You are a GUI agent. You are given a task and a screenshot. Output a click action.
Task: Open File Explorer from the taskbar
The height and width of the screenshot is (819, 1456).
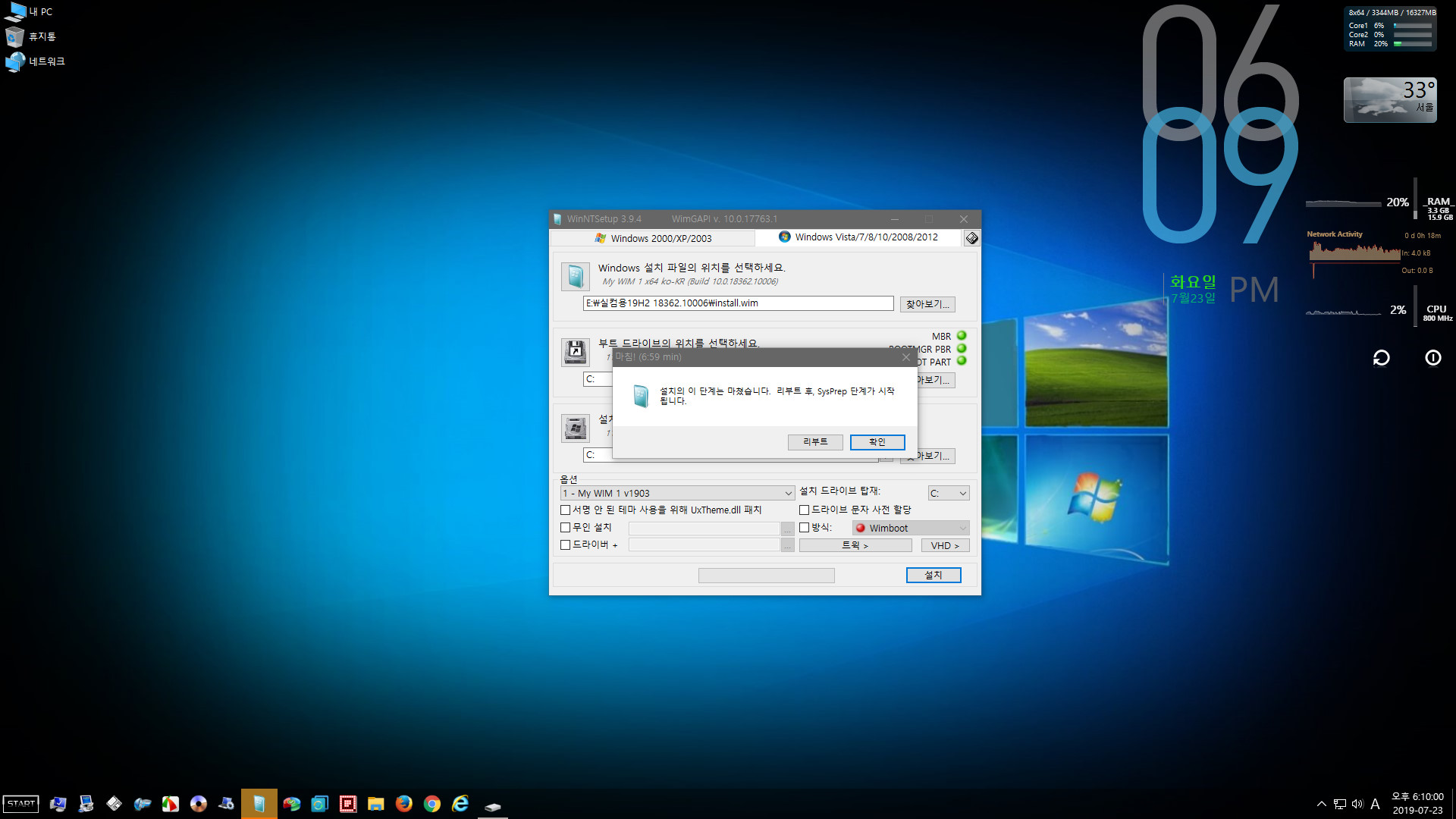[x=376, y=804]
